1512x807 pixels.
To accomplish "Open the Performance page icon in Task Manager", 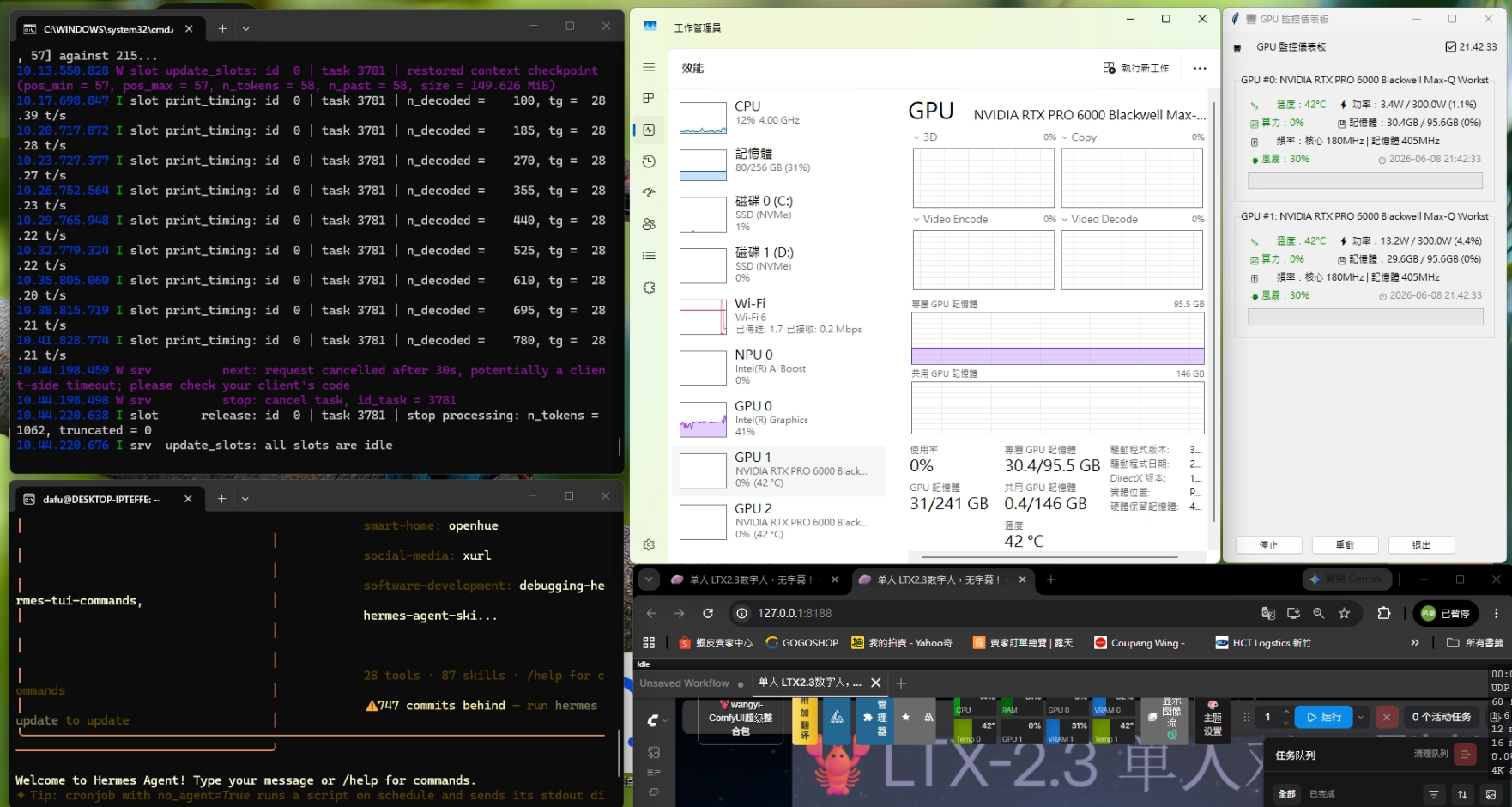I will [649, 130].
